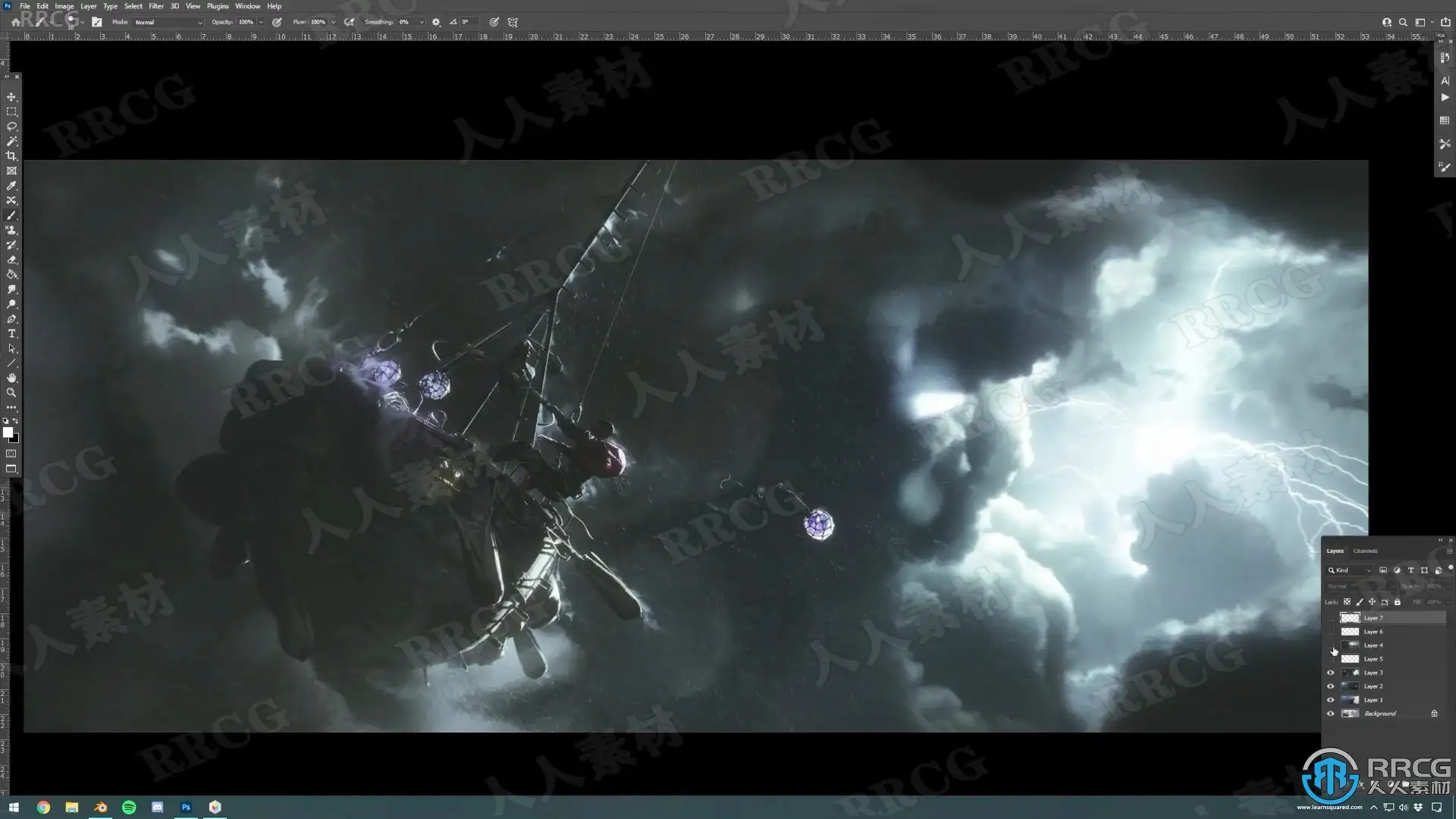This screenshot has height=819, width=1456.
Task: Hide the Background layer eye icon
Action: [x=1330, y=714]
